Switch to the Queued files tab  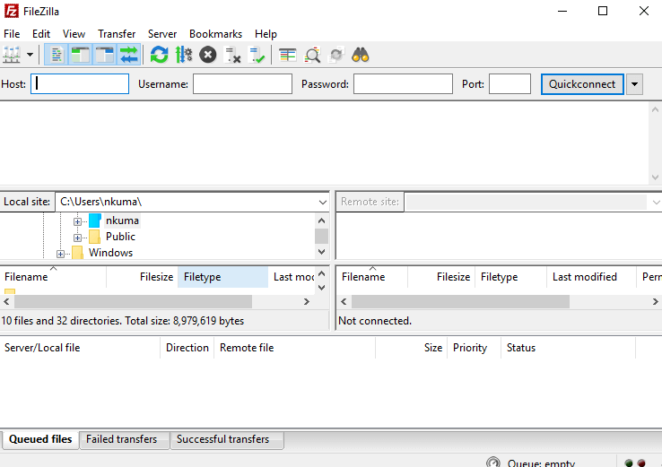41,440
